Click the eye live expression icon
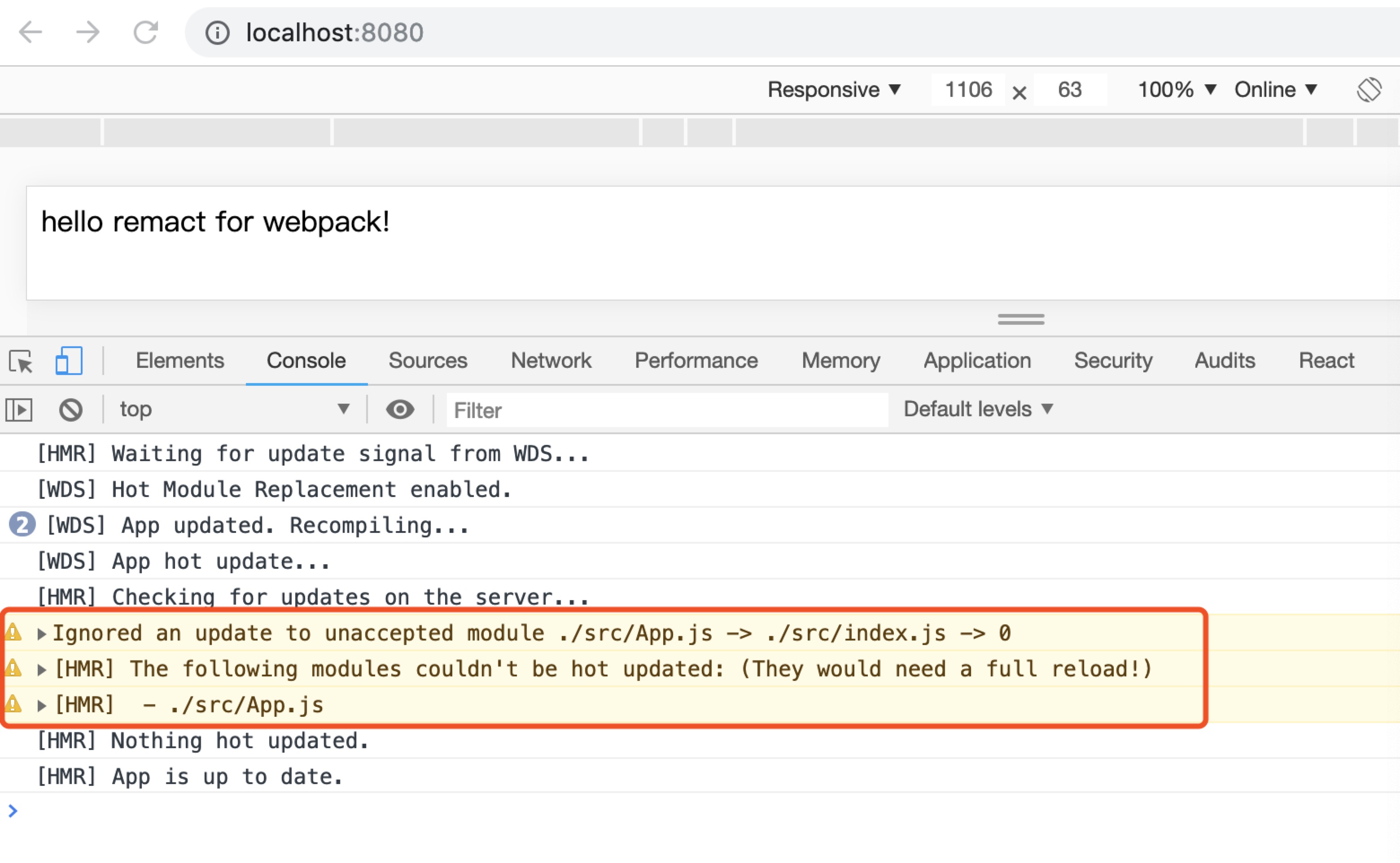This screenshot has width=1400, height=863. [x=400, y=409]
